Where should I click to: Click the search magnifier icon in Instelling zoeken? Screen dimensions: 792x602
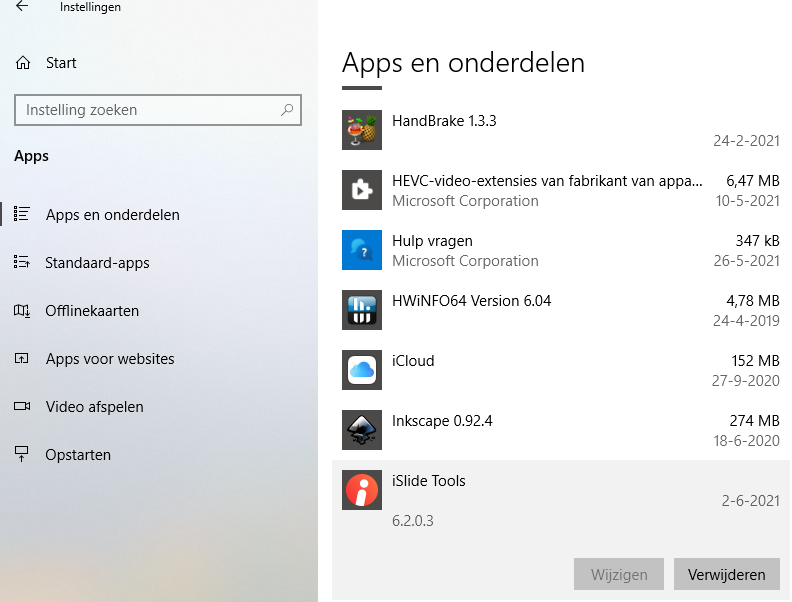point(287,110)
